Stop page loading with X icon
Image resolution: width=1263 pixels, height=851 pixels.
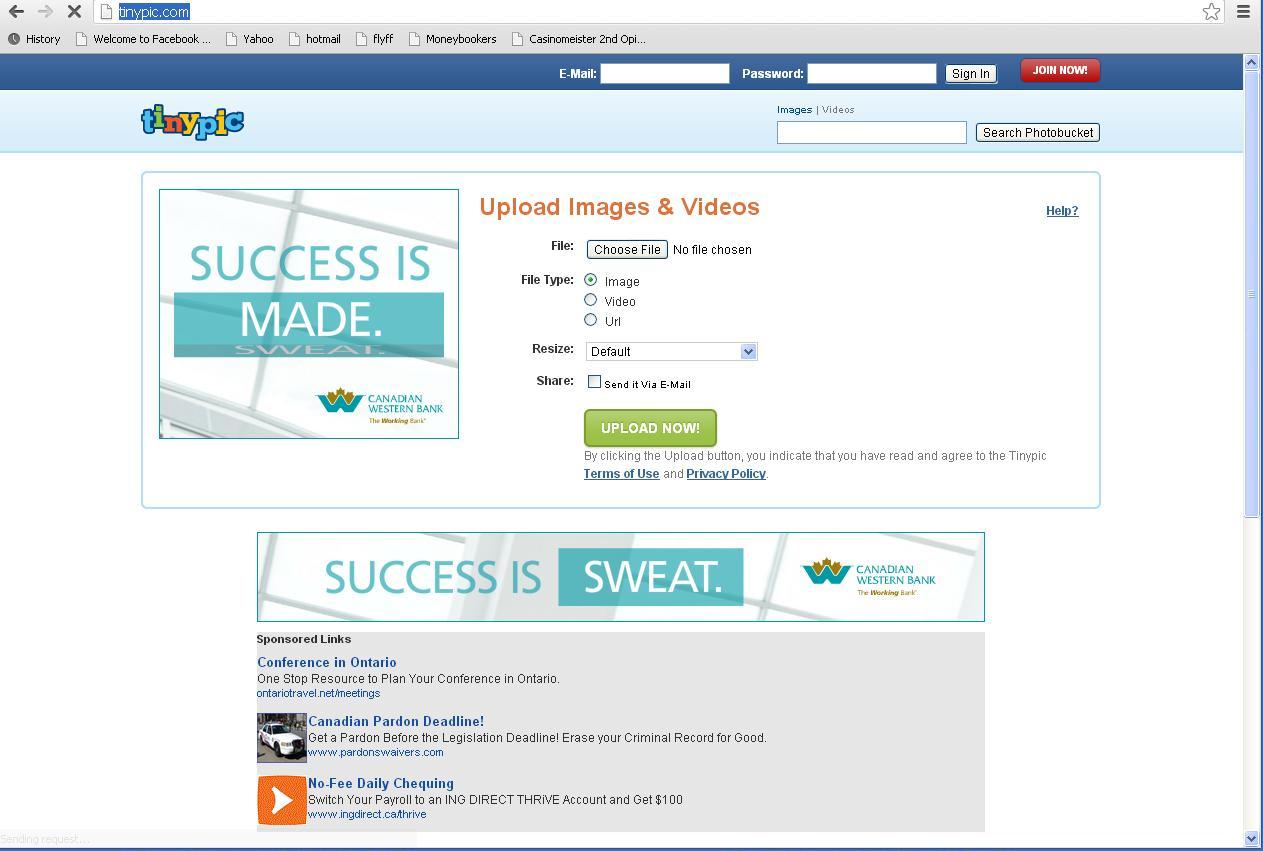pyautogui.click(x=74, y=12)
